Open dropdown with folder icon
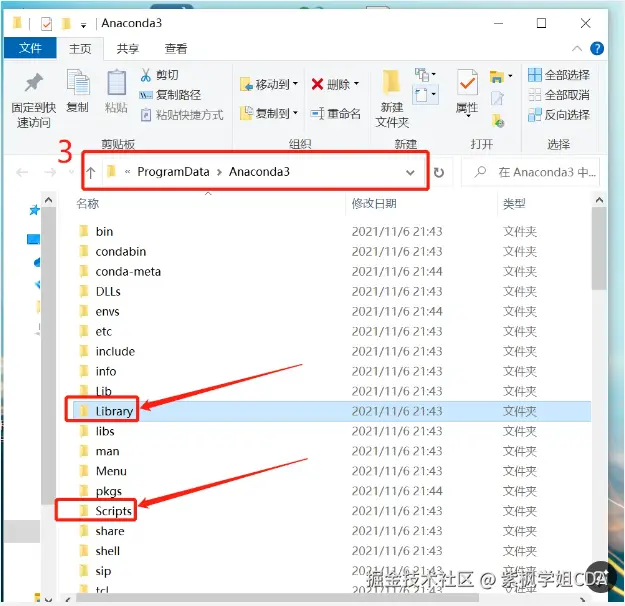Screen dimensions: 625x606 point(501,76)
